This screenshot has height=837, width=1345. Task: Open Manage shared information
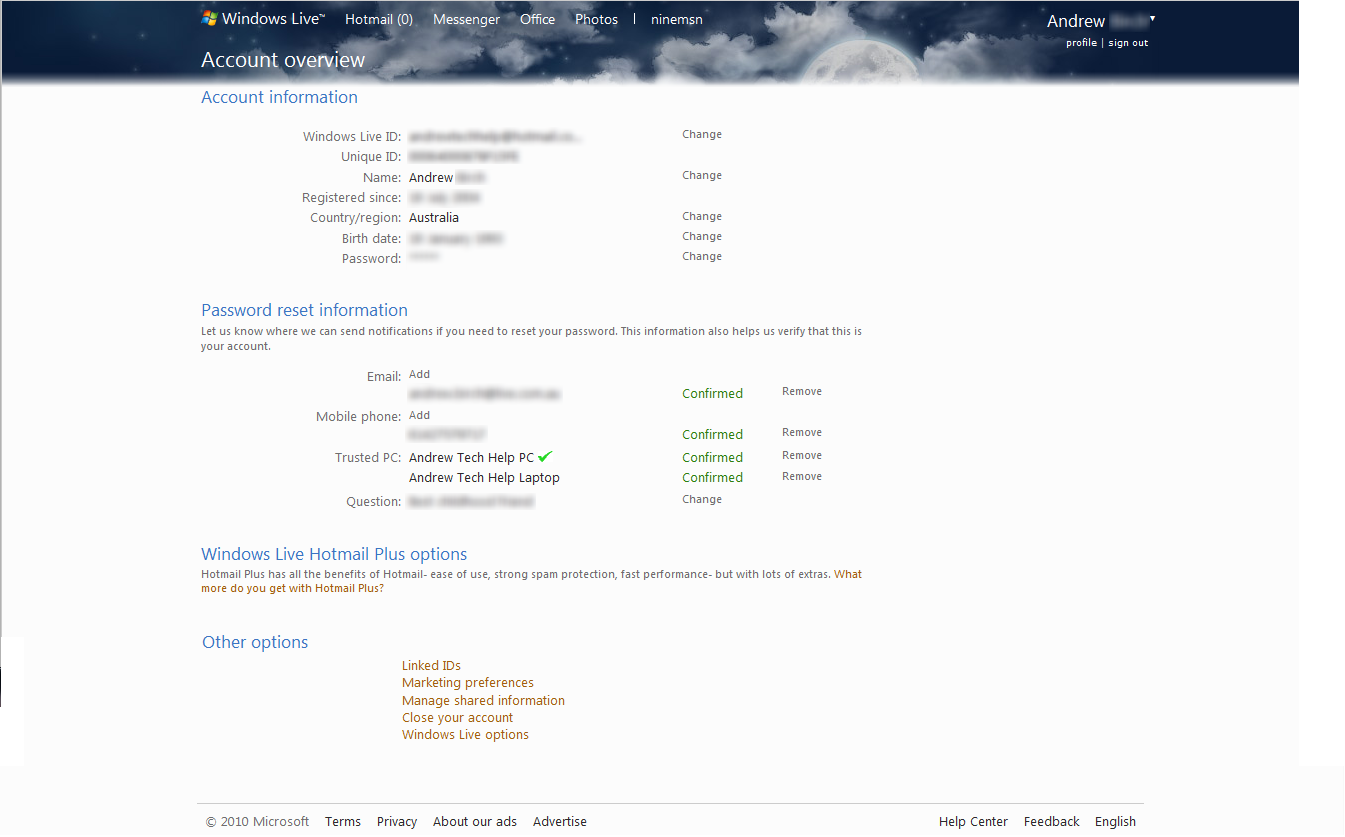tap(483, 700)
